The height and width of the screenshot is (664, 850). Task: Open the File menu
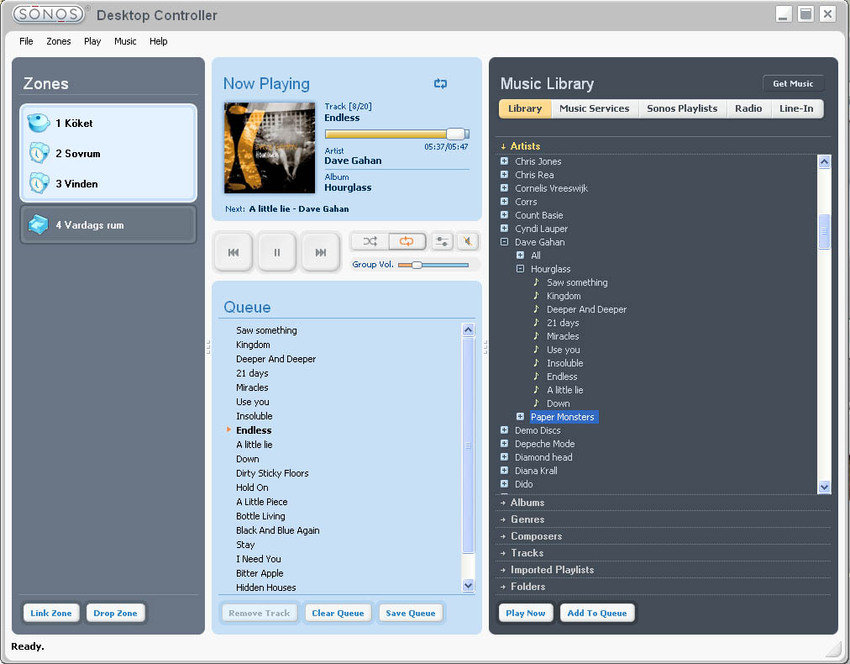click(x=26, y=41)
